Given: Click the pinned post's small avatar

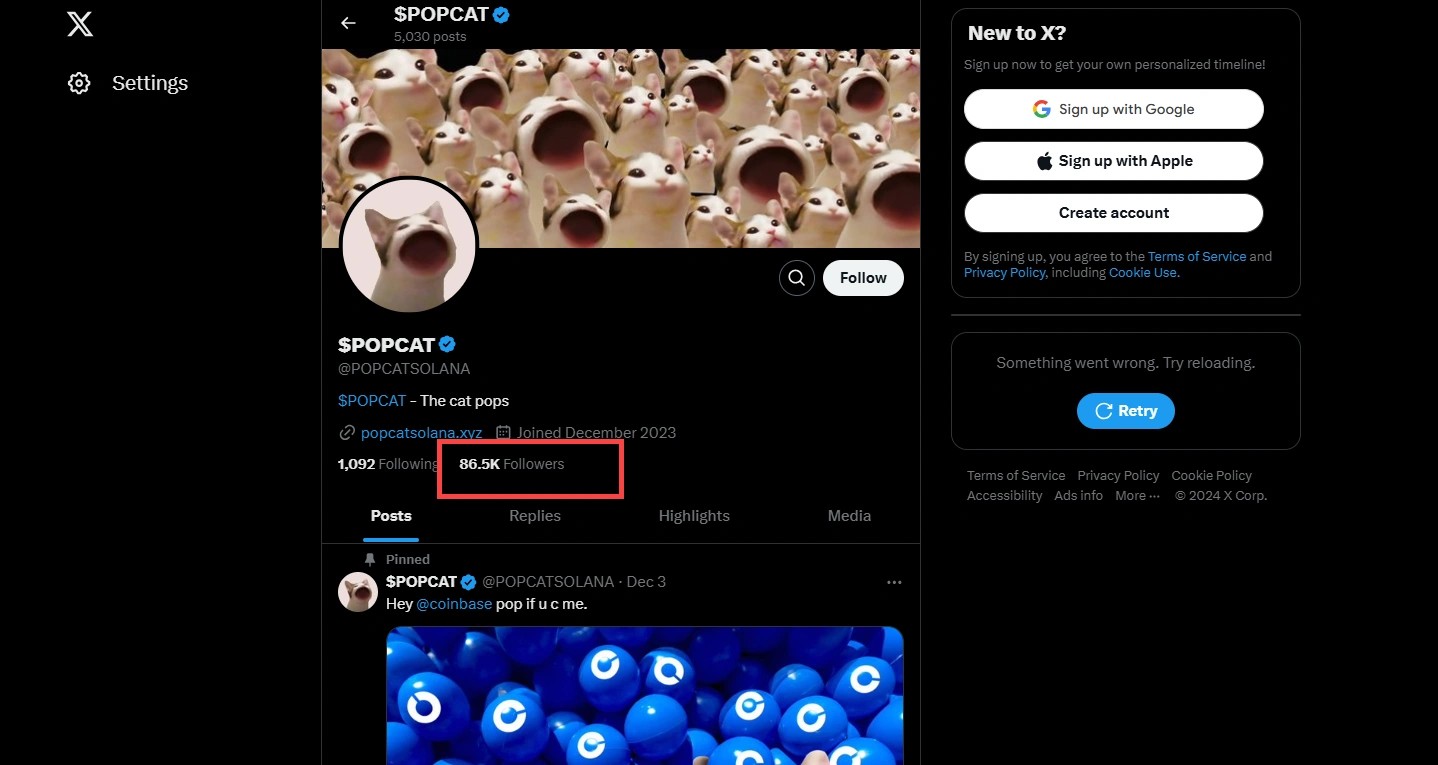Looking at the screenshot, I should point(358,592).
